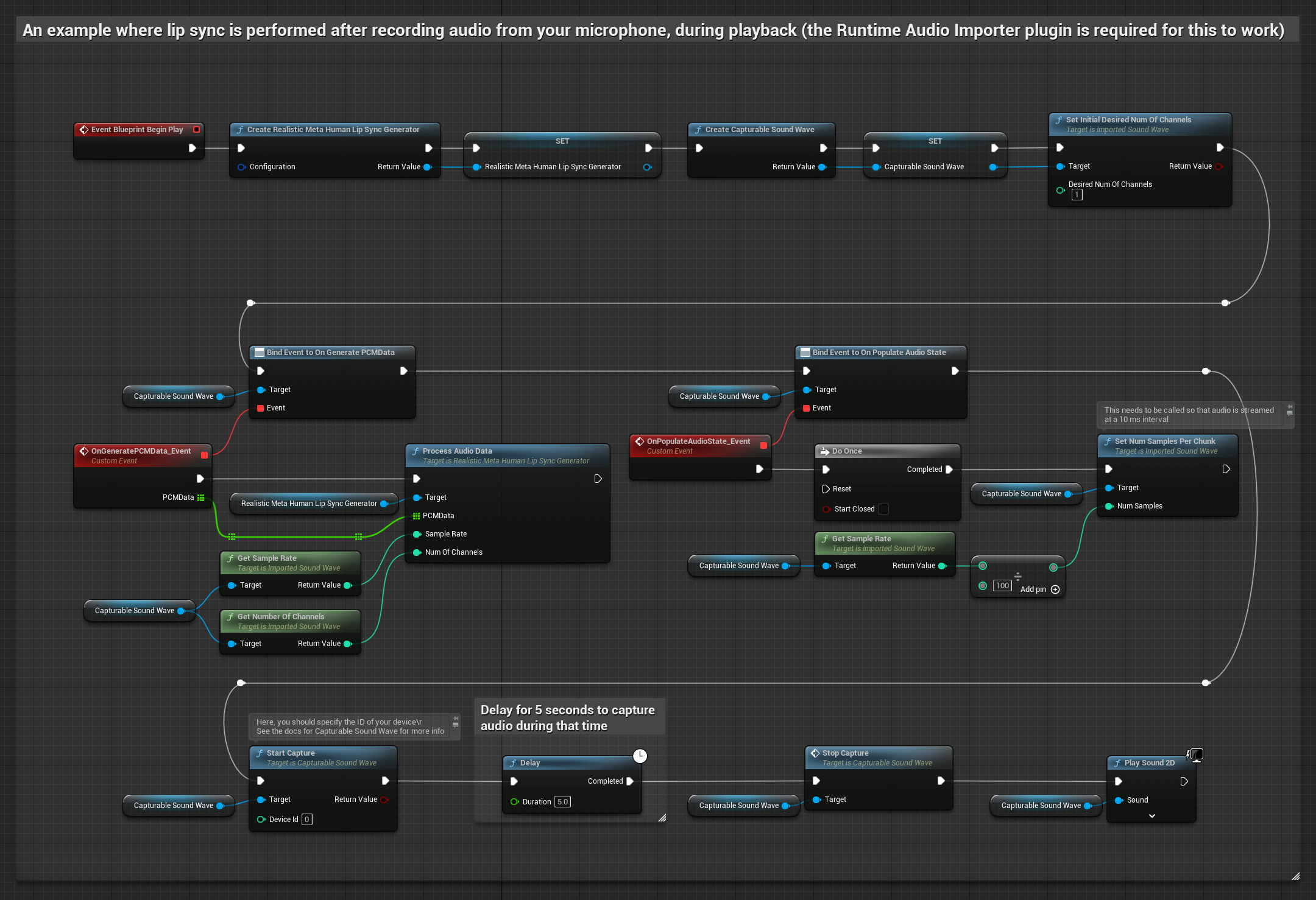1316x900 pixels.
Task: Edit the Duration value on the Delay node
Action: [x=562, y=802]
